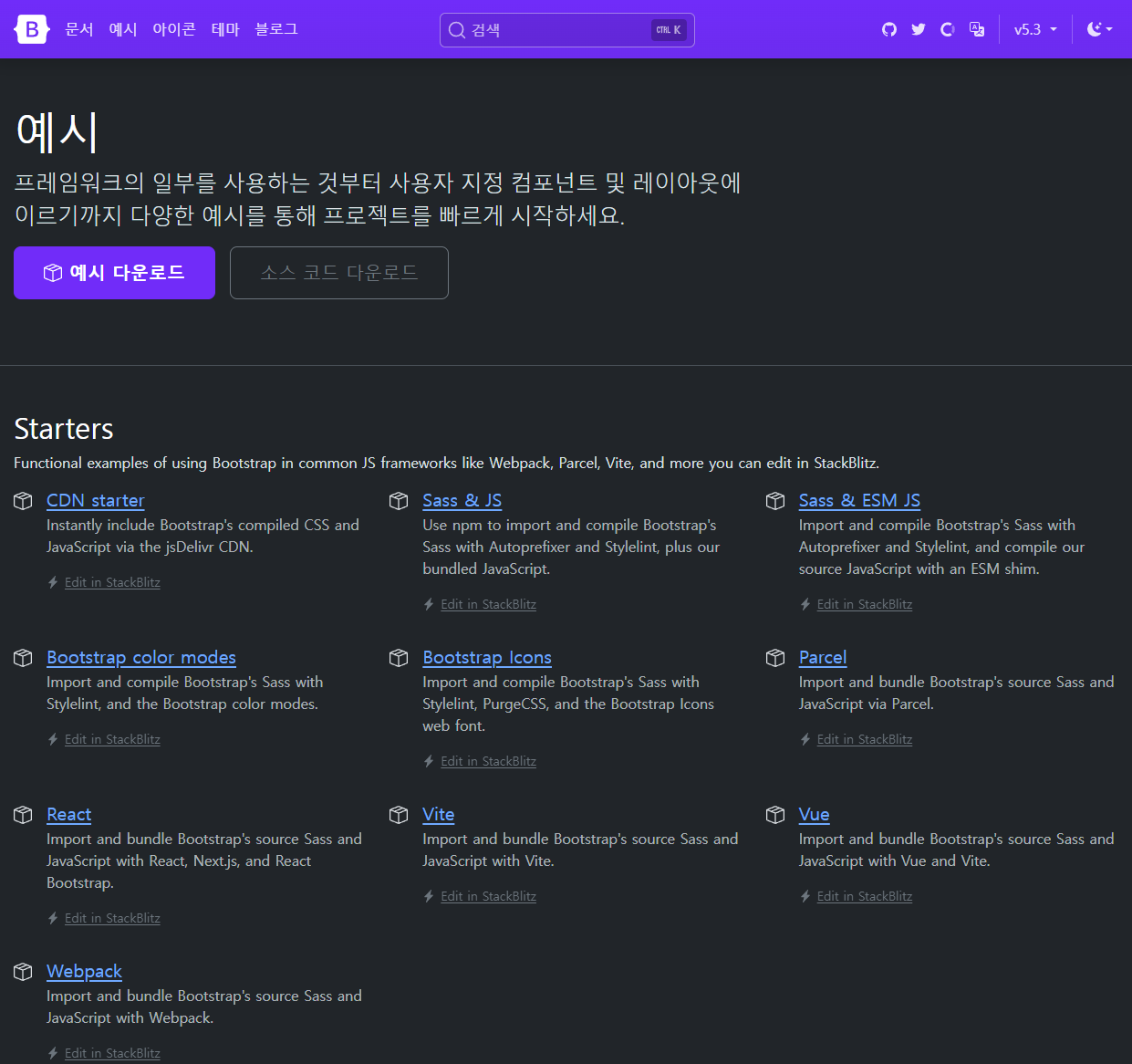Click the box icon beside CDN starter

pos(23,501)
